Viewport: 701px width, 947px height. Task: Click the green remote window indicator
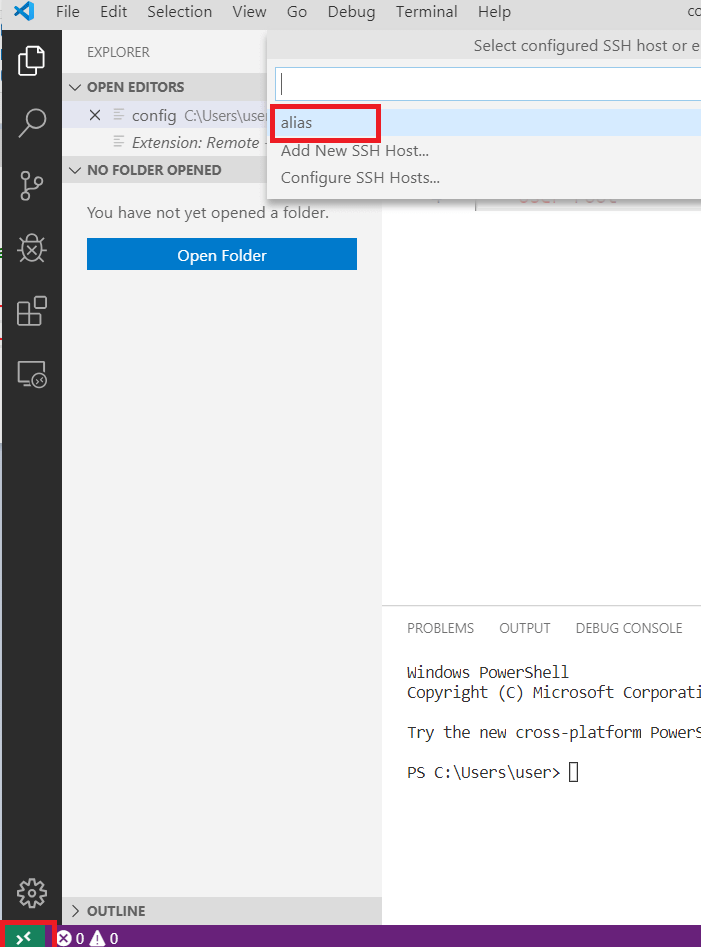[x=24, y=937]
